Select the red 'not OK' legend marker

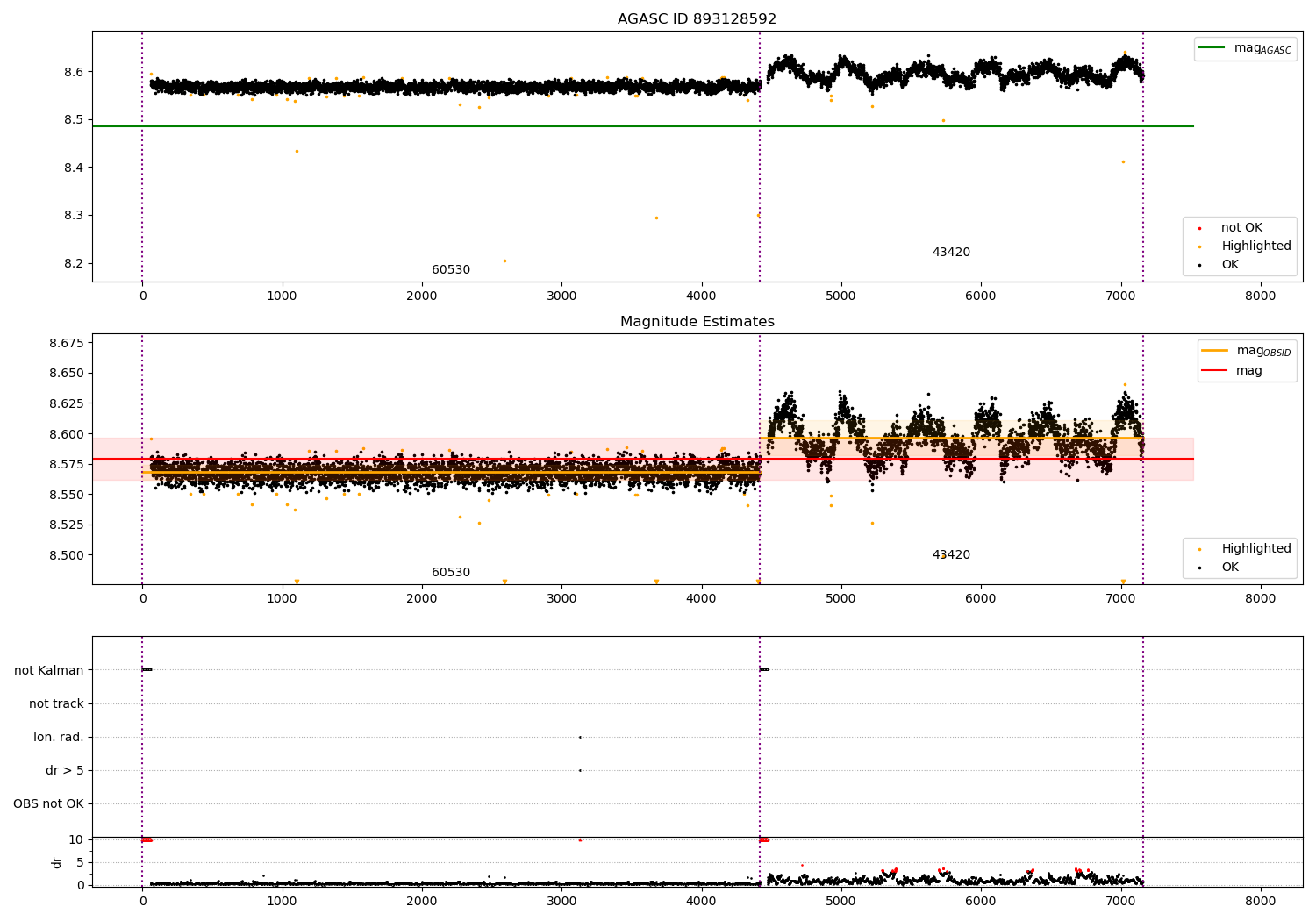coord(1199,228)
